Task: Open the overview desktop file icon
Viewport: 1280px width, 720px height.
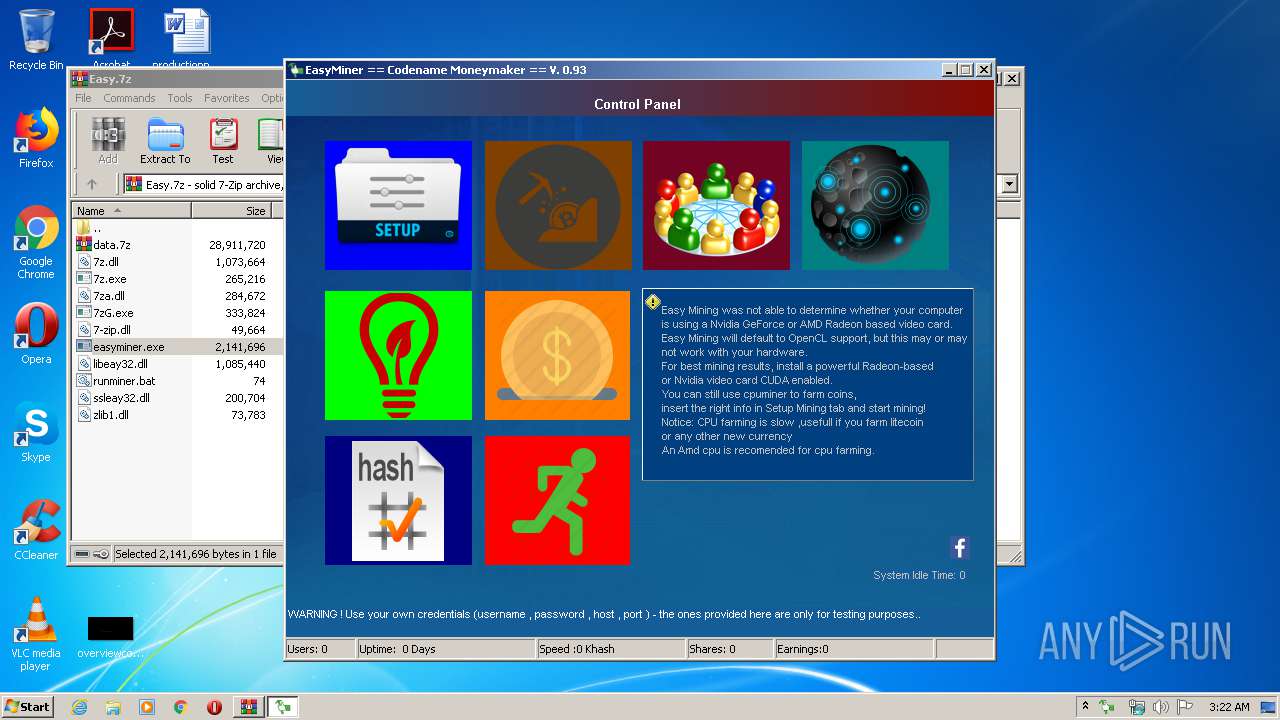Action: (x=110, y=636)
